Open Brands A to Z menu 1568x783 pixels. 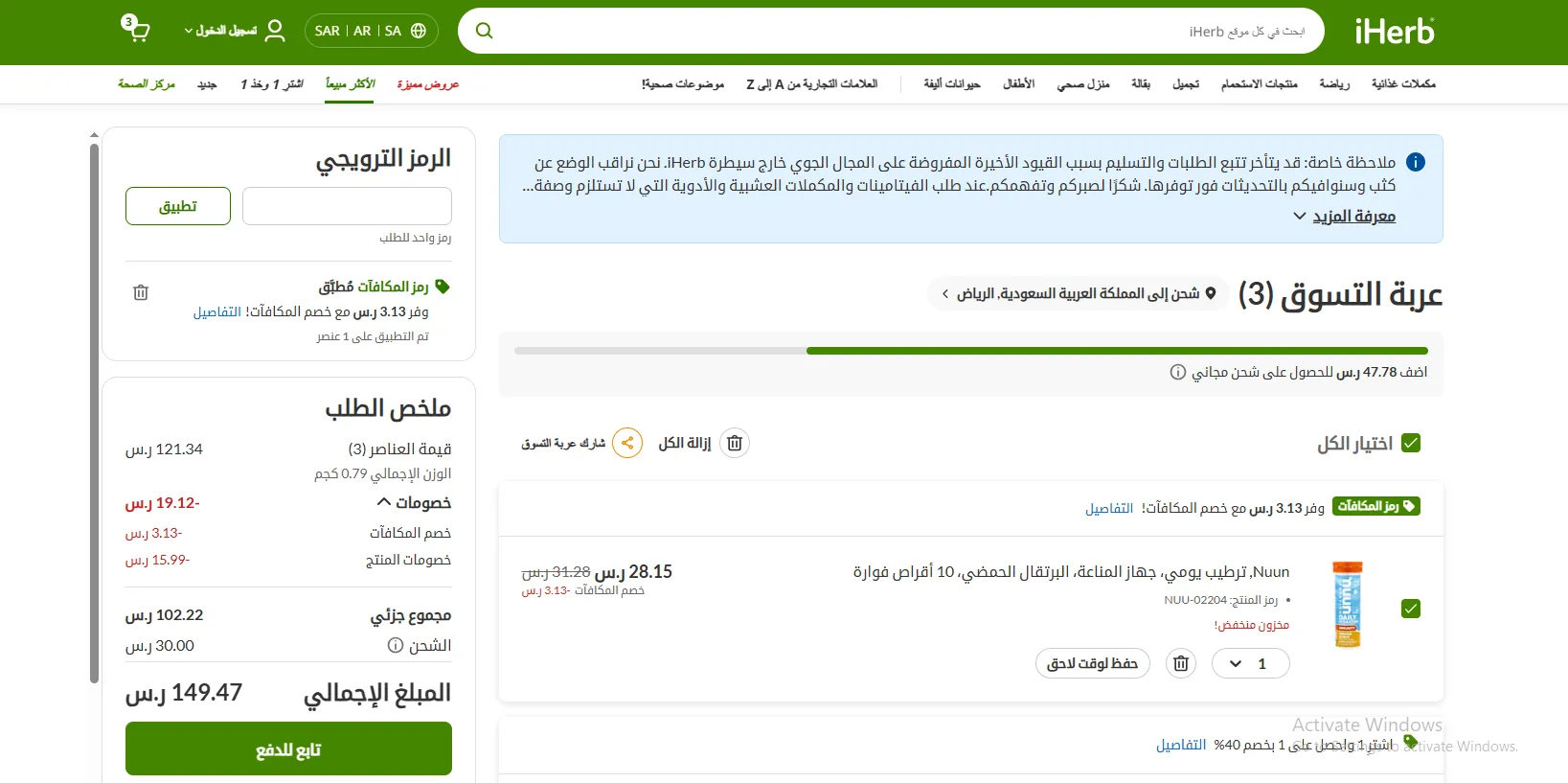812,84
